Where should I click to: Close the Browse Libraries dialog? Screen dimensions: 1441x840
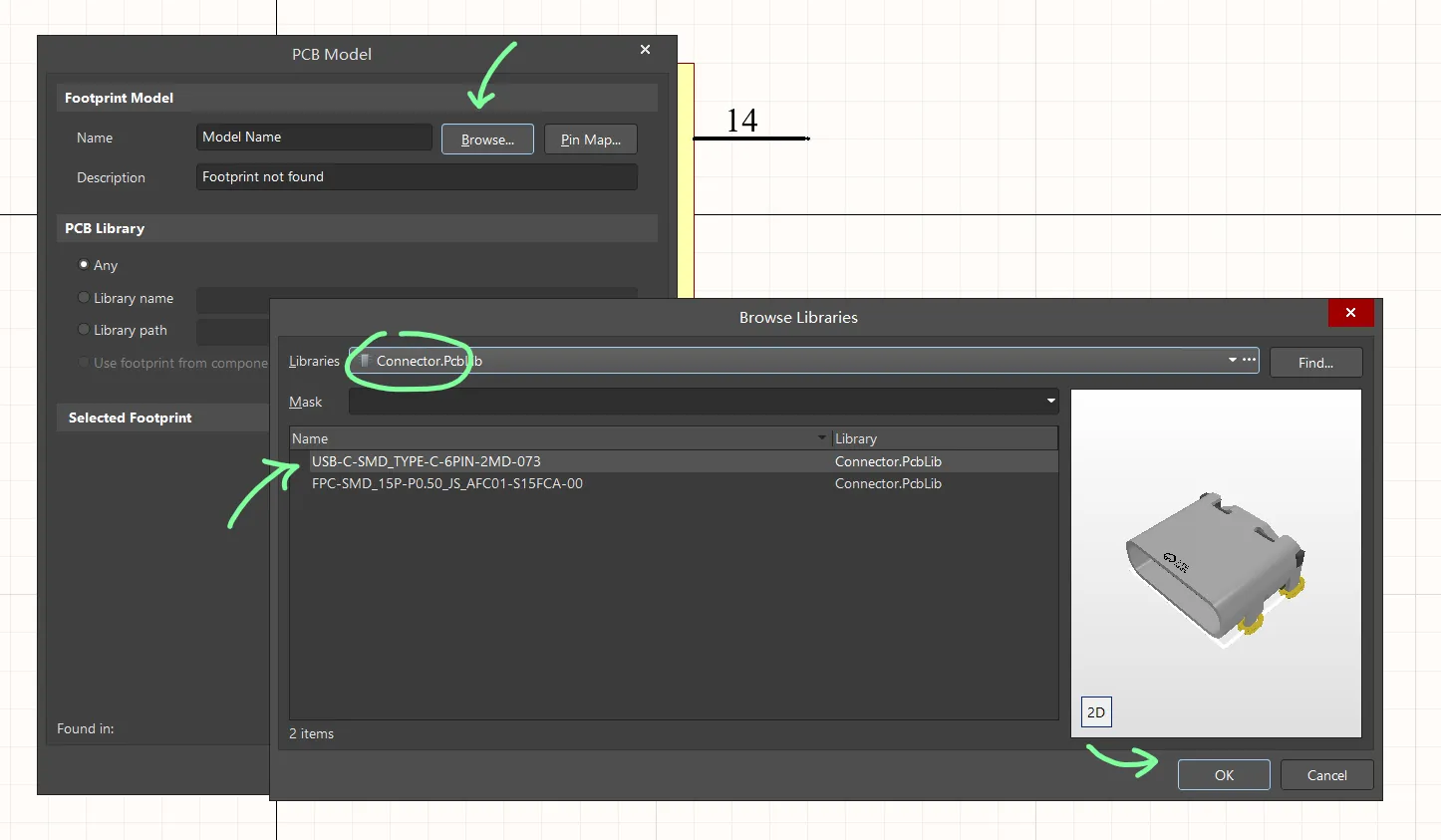pos(1350,313)
